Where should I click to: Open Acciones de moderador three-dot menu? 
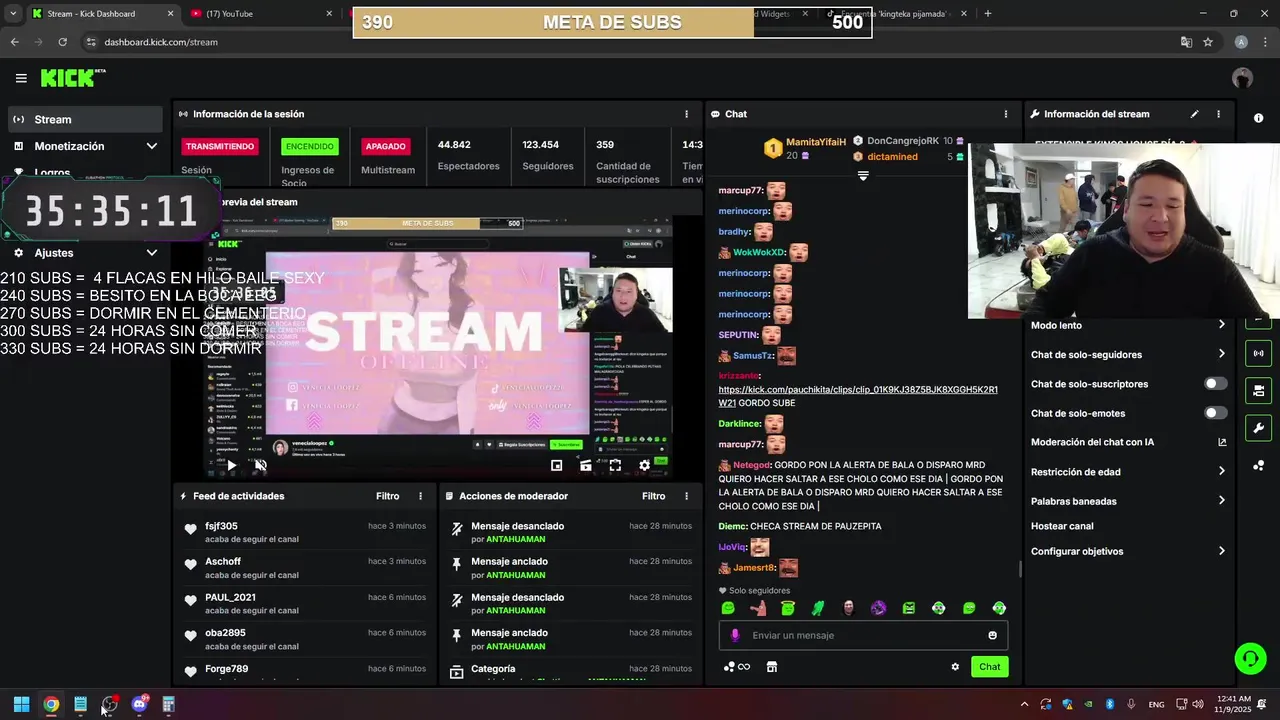click(686, 496)
